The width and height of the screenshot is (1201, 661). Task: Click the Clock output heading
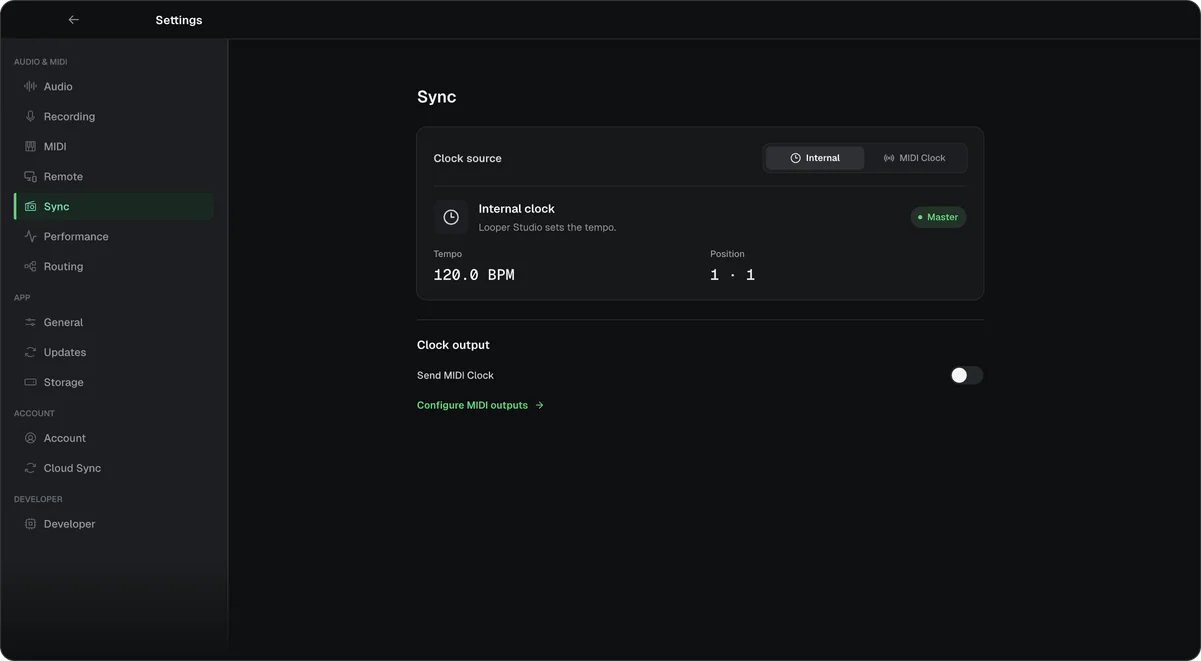453,345
